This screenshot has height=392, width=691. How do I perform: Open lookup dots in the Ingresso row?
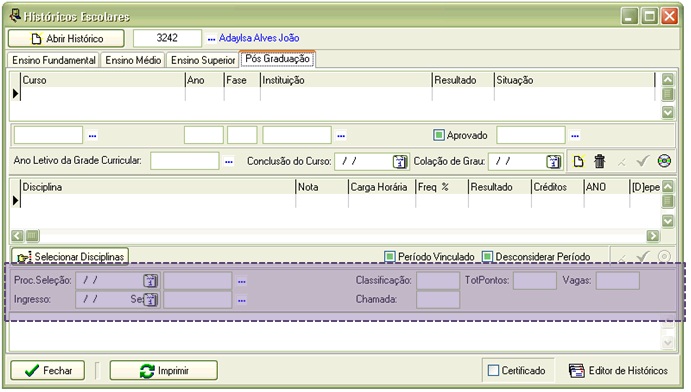click(241, 300)
